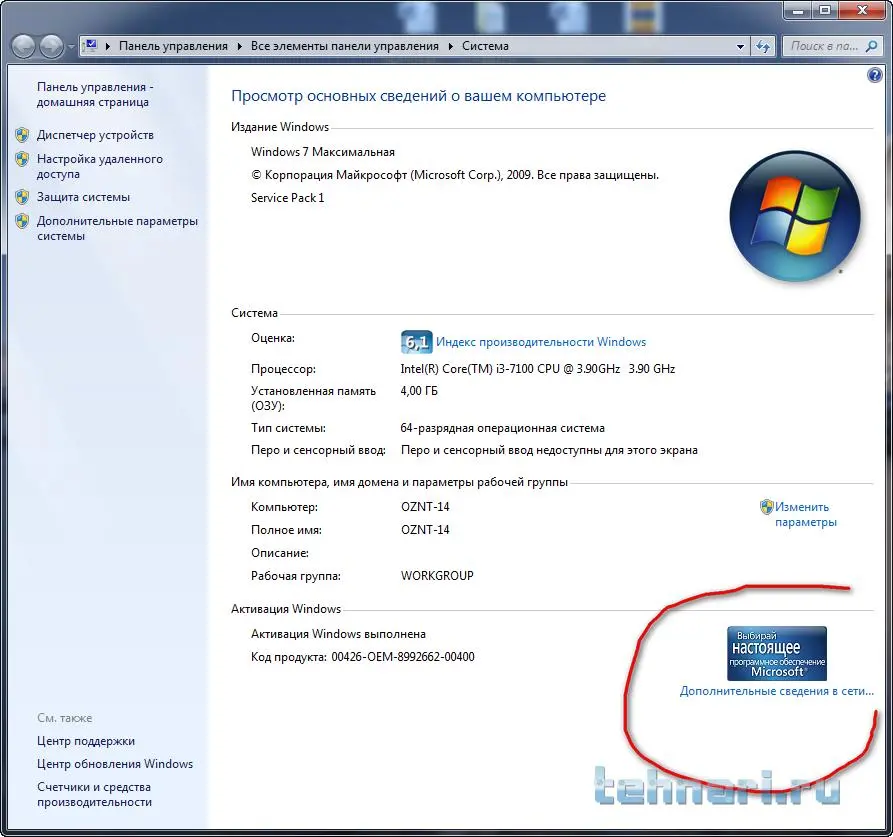The image size is (893, 837).
Task: Click shield icon next to Защита системы
Action: point(22,197)
